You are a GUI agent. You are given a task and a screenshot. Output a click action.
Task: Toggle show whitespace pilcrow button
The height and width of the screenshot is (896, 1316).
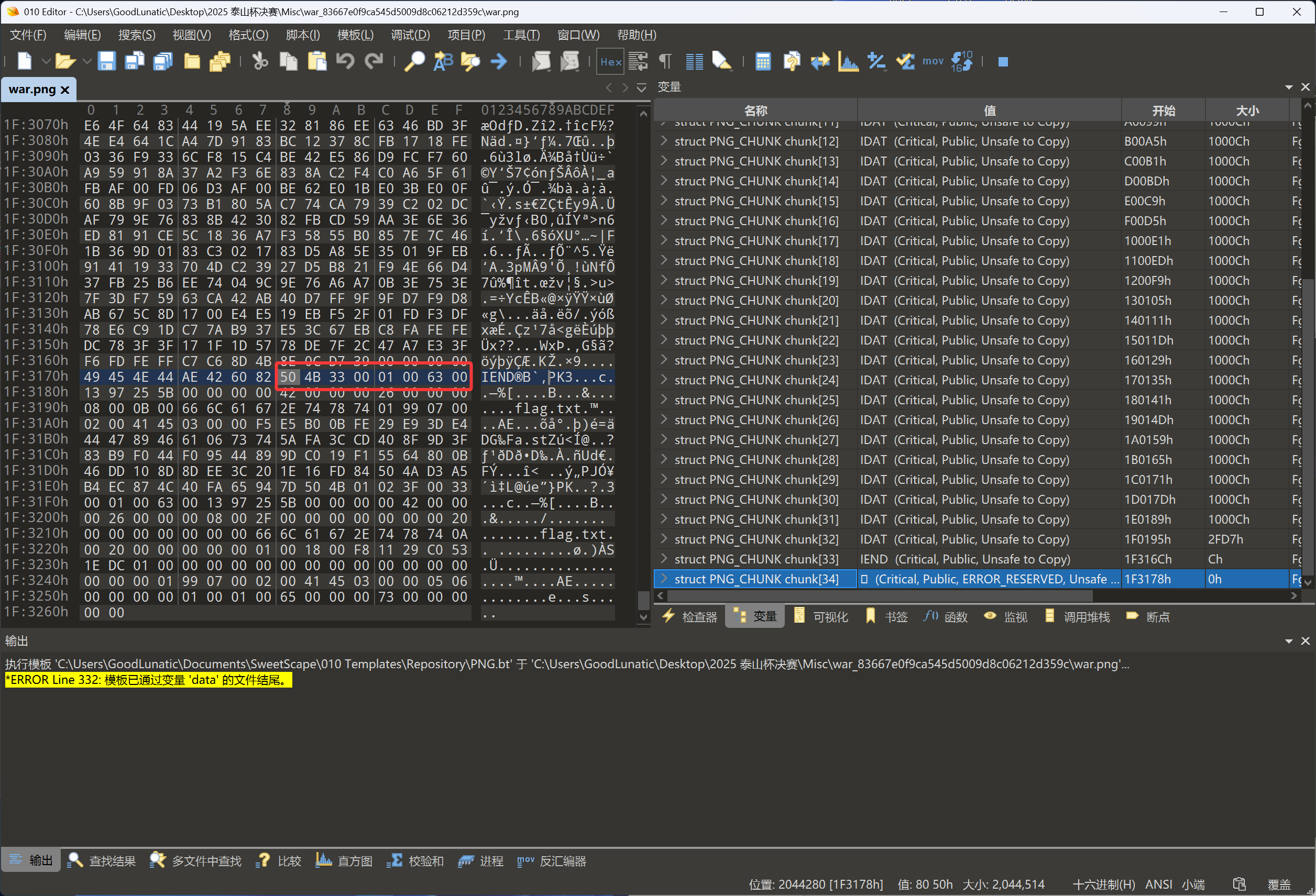coord(665,61)
